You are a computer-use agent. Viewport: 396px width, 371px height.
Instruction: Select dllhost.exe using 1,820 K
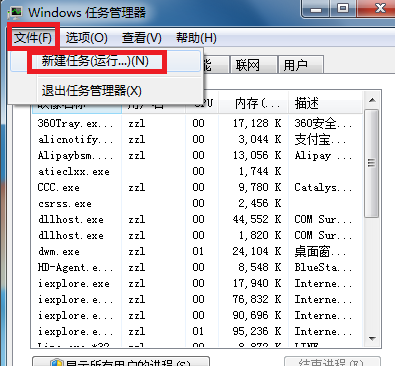click(197, 235)
